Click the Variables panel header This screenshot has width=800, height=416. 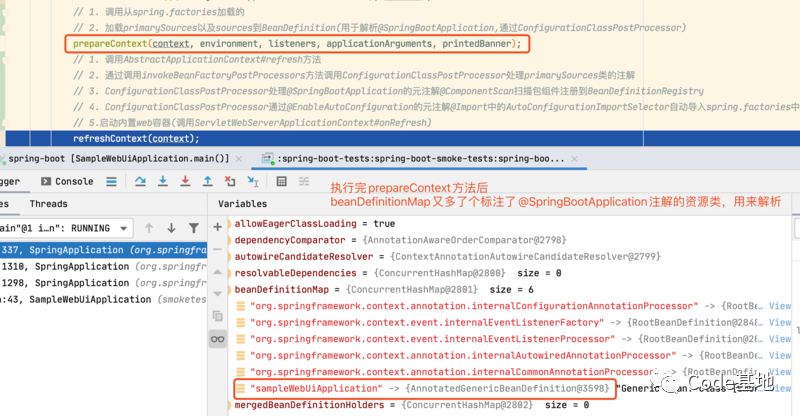tap(242, 204)
